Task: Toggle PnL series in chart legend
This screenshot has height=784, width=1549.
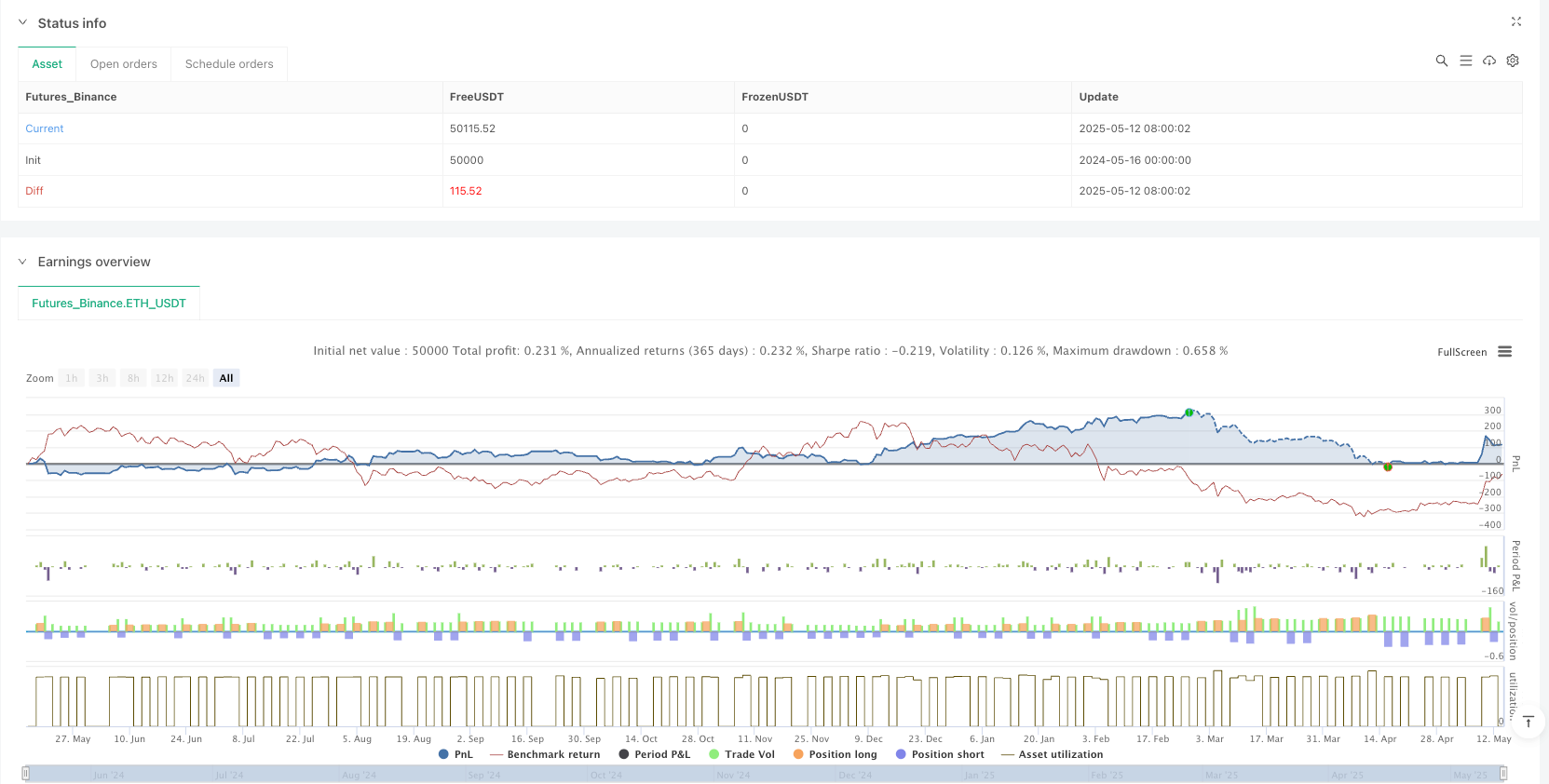Action: tap(455, 754)
